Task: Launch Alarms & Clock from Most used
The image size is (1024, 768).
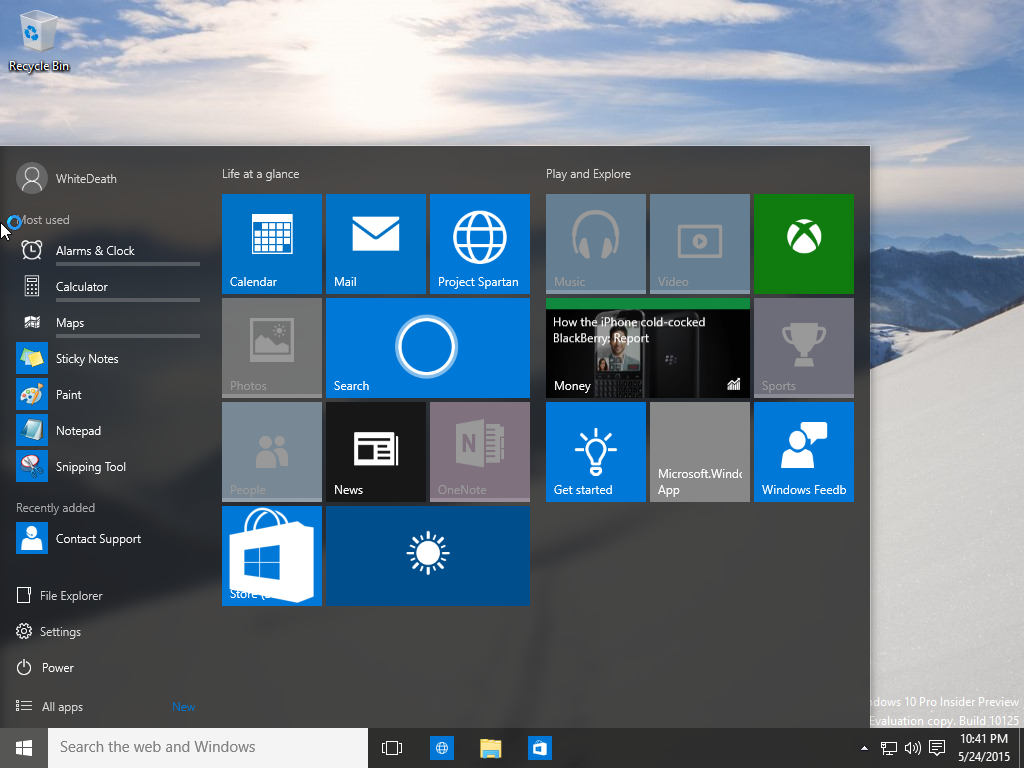Action: [108, 250]
